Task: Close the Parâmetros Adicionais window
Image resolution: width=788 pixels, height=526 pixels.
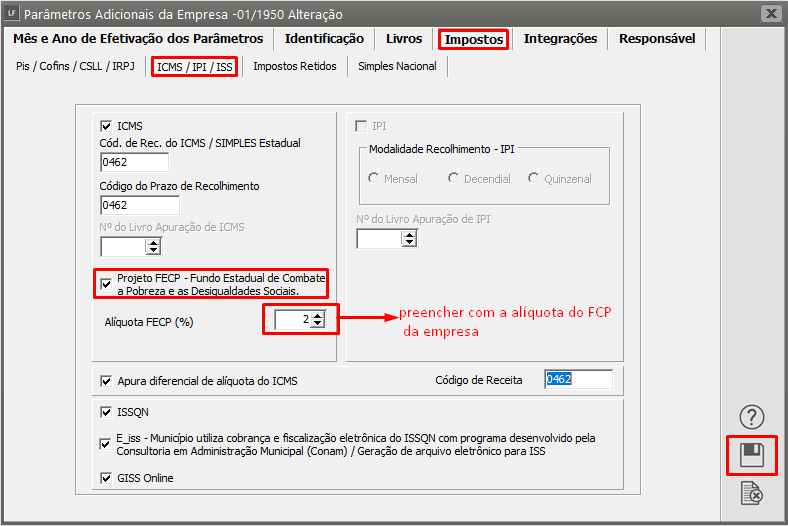Action: 771,14
